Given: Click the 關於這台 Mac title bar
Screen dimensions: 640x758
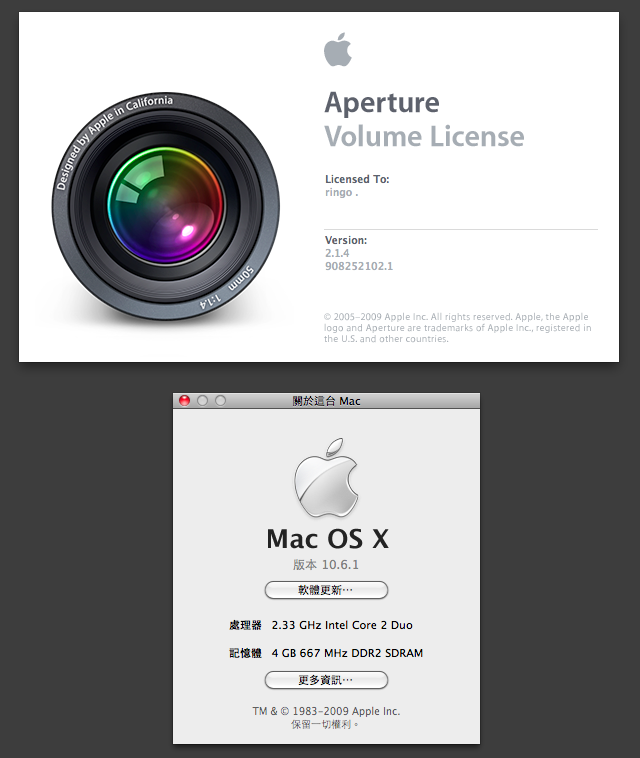Looking at the screenshot, I should pyautogui.click(x=326, y=401).
